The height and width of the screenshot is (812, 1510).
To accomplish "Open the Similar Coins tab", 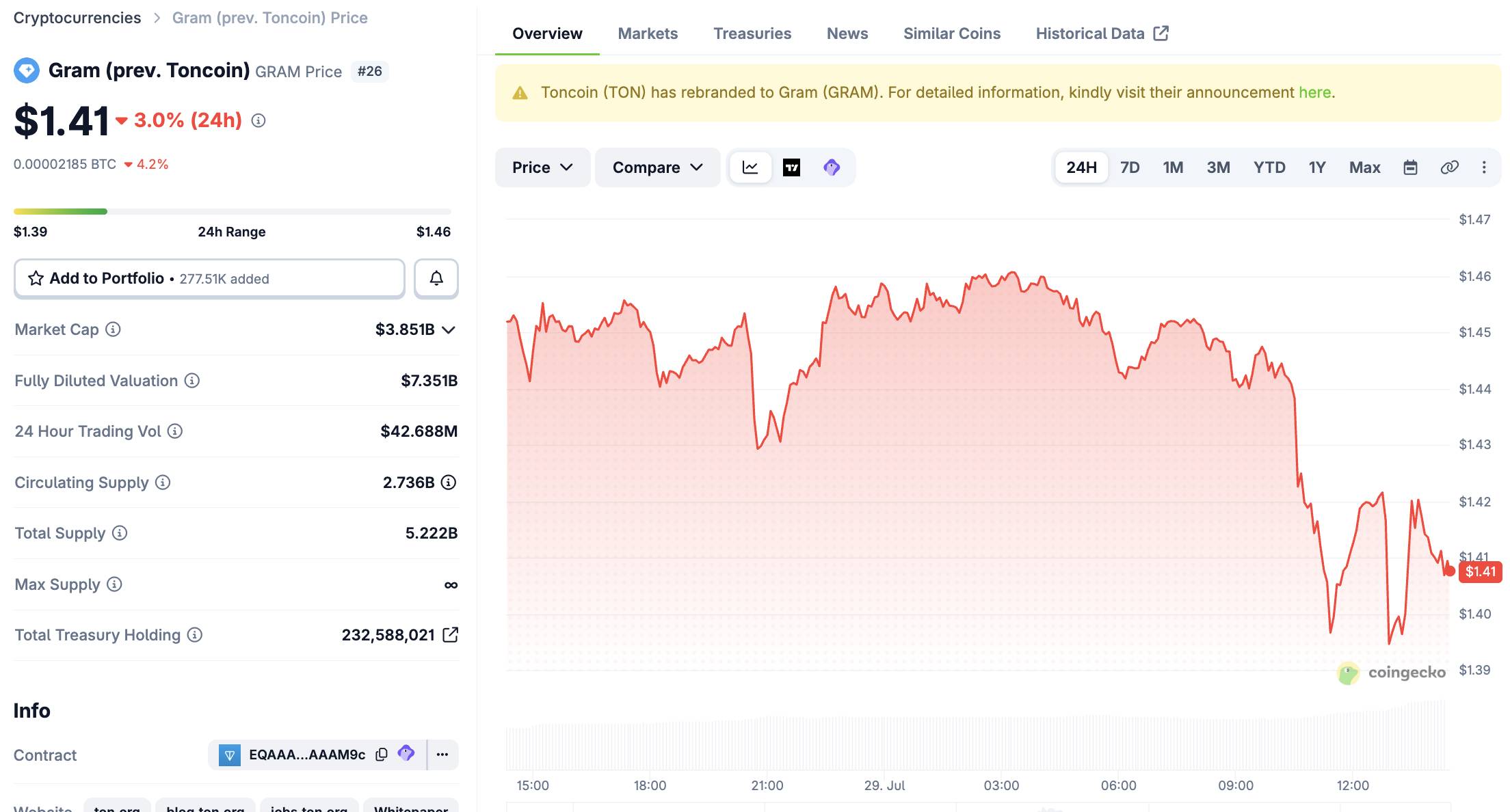I will coord(951,33).
